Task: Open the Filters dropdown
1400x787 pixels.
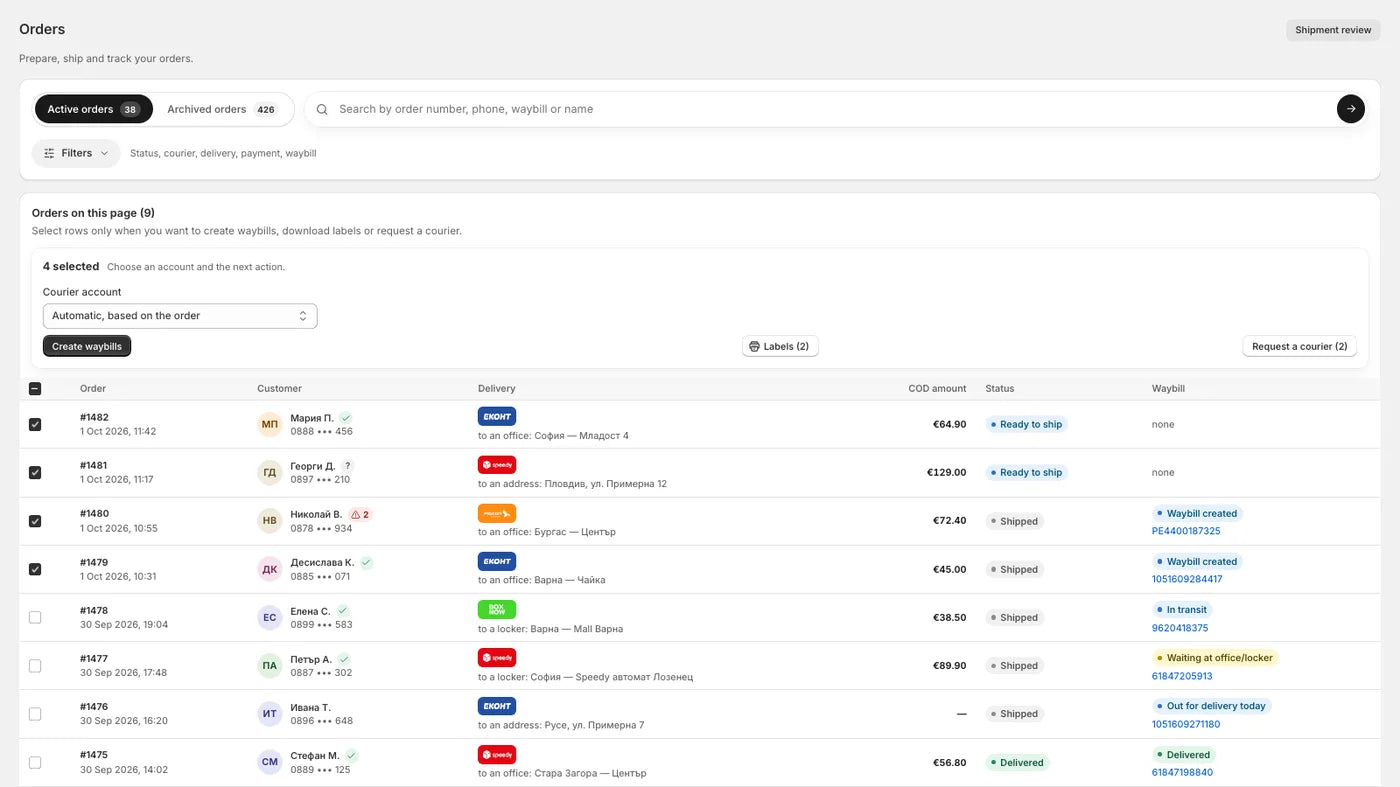Action: pos(76,153)
